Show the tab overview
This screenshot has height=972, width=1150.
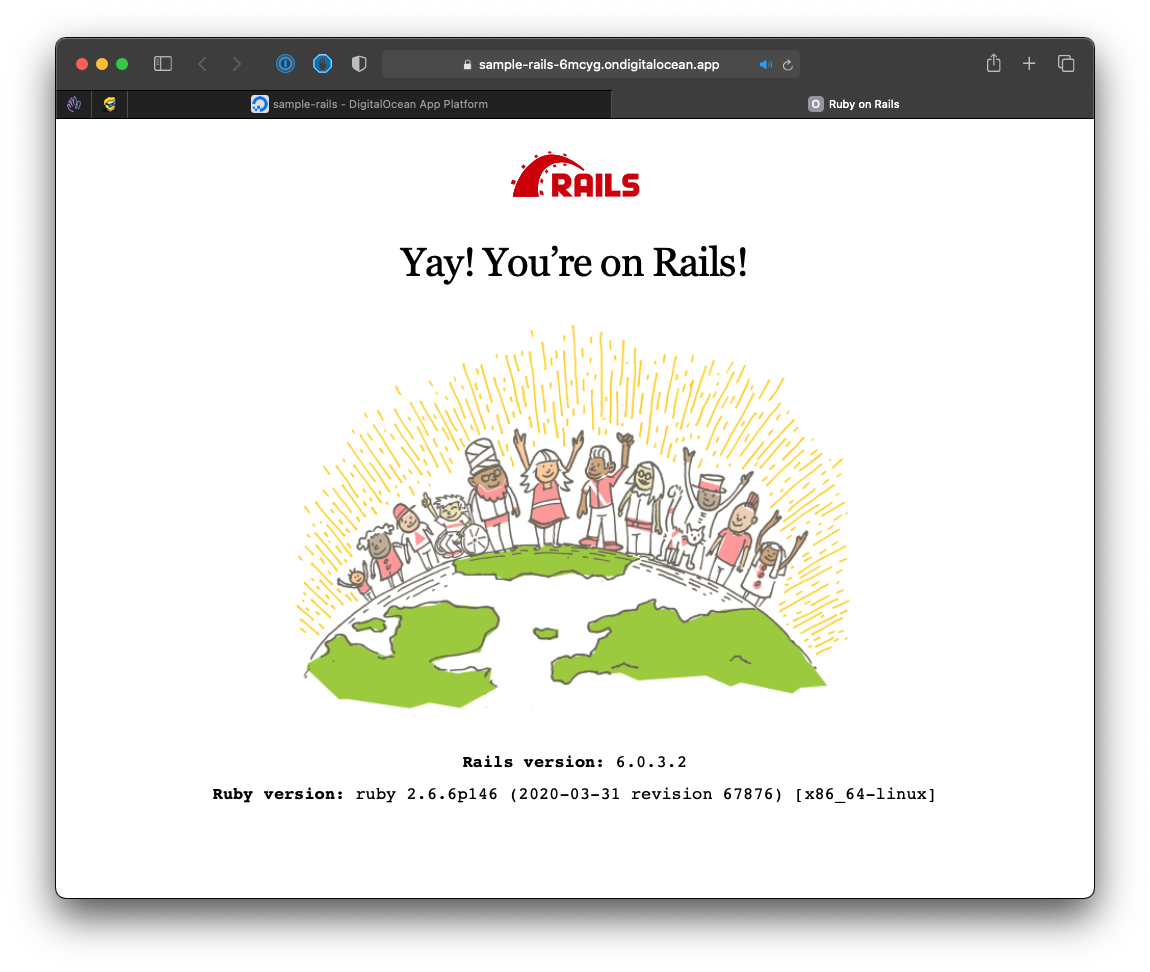(1066, 64)
